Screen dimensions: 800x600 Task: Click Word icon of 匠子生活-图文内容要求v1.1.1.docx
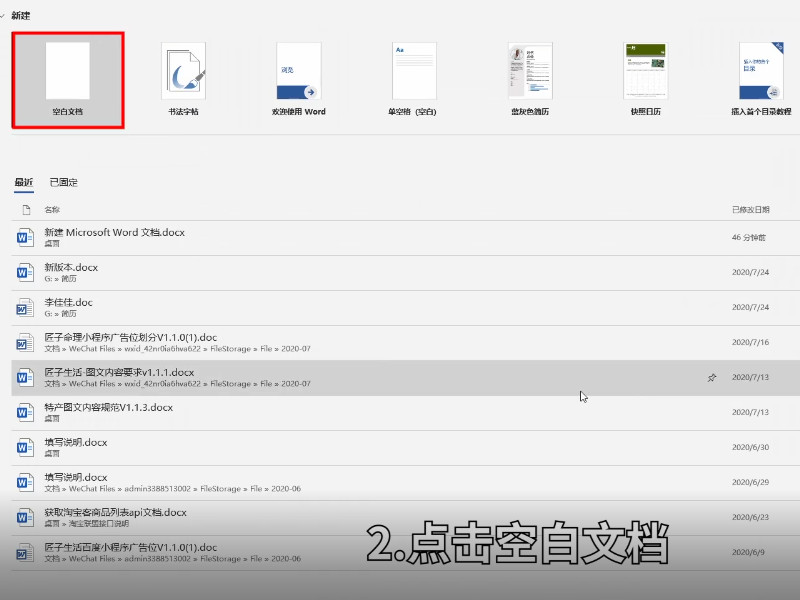pyautogui.click(x=24, y=378)
